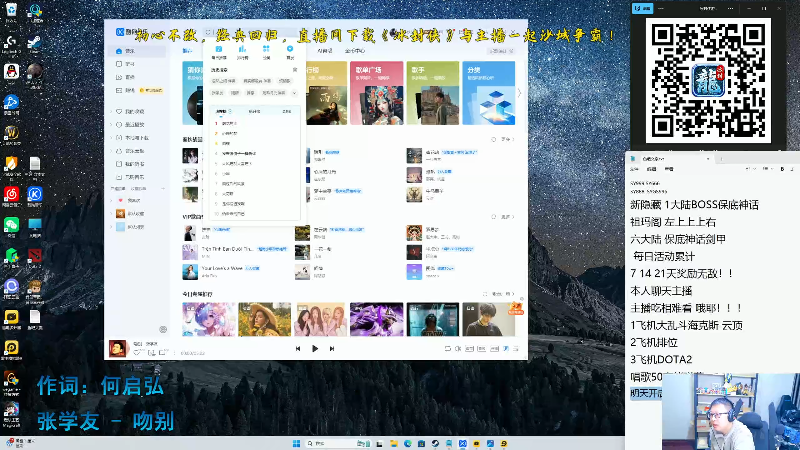Open the green WeChat desktop icon
This screenshot has height=450, width=800.
pos(11,227)
